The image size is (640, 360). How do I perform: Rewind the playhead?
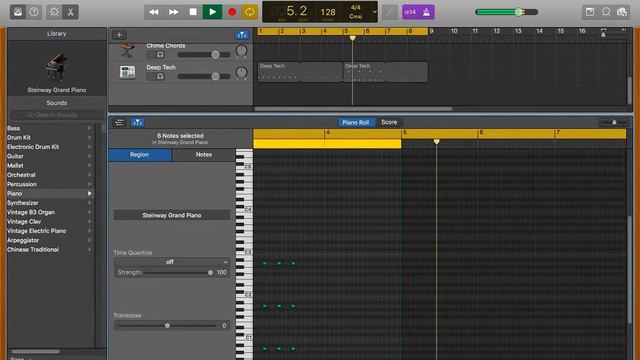(x=153, y=12)
